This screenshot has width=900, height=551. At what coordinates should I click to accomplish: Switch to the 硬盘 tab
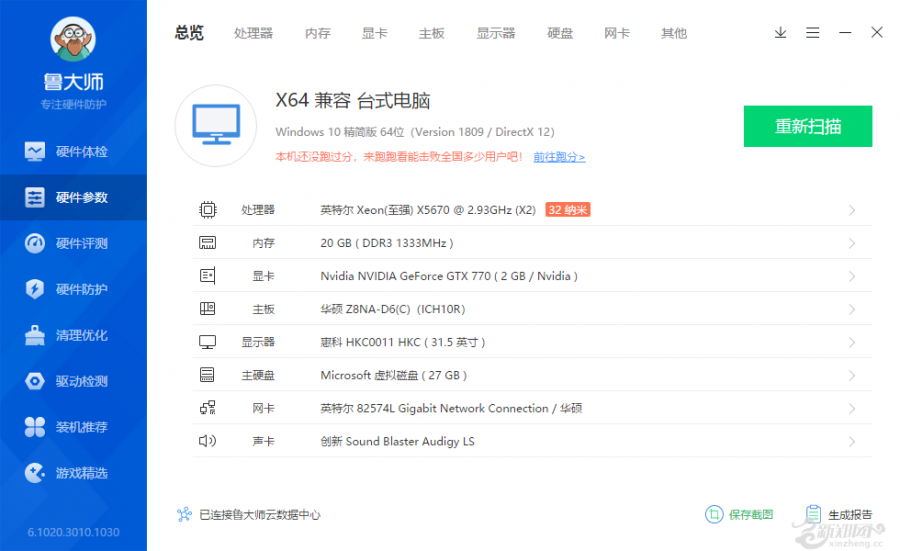pos(560,33)
